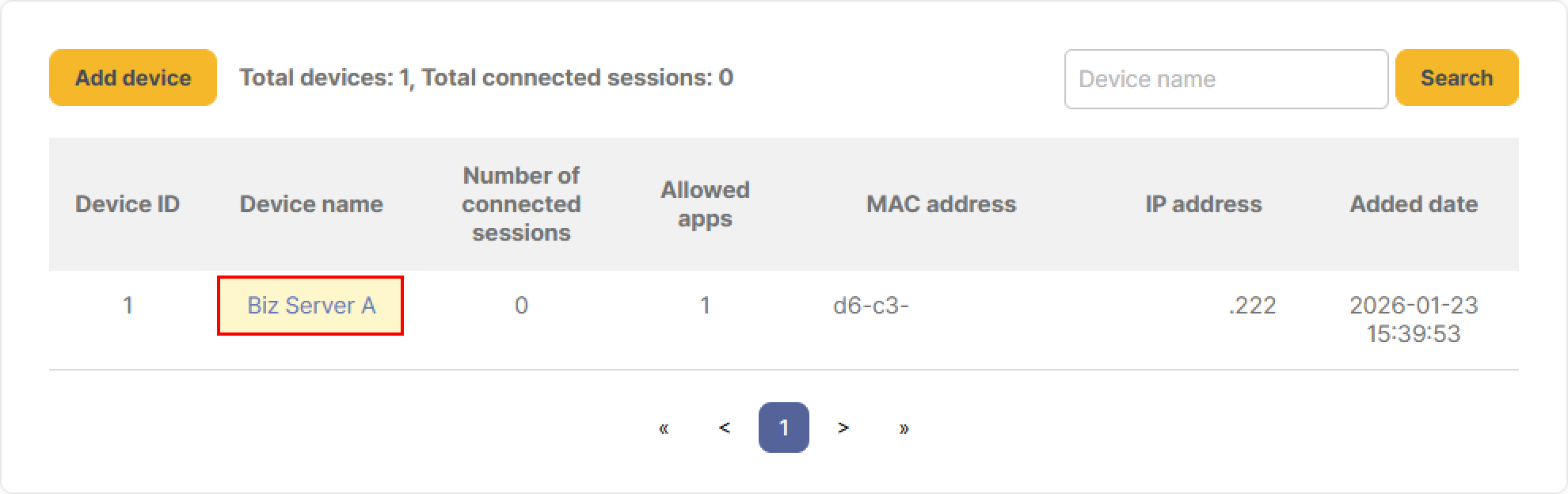Go to the first page using the double-left arrow
This screenshot has height=494, width=1568.
(x=664, y=428)
